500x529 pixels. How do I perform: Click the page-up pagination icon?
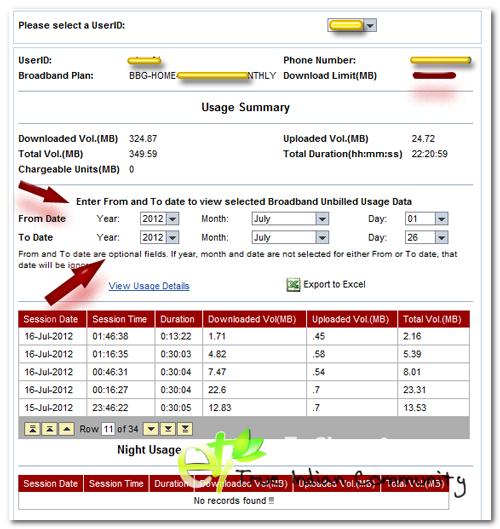tap(50, 429)
